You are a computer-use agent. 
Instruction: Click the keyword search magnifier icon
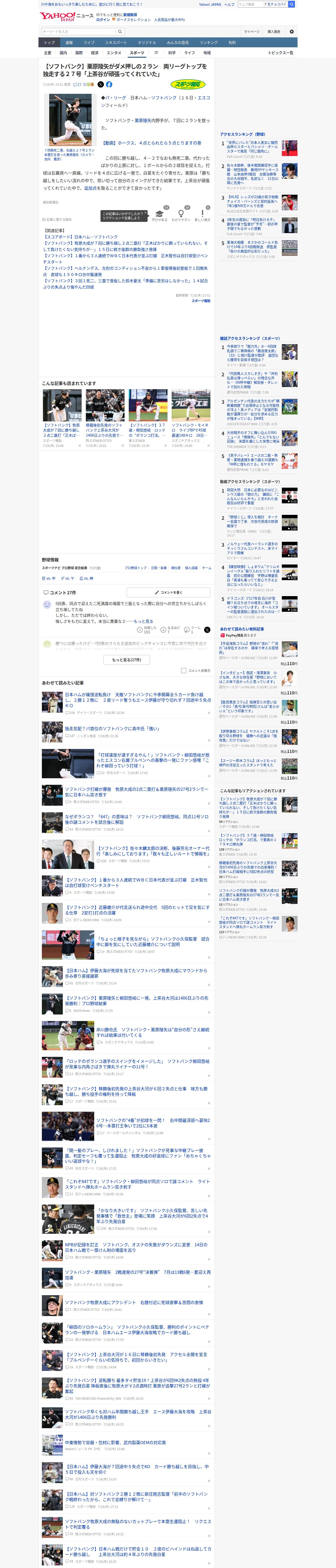tap(120, 32)
